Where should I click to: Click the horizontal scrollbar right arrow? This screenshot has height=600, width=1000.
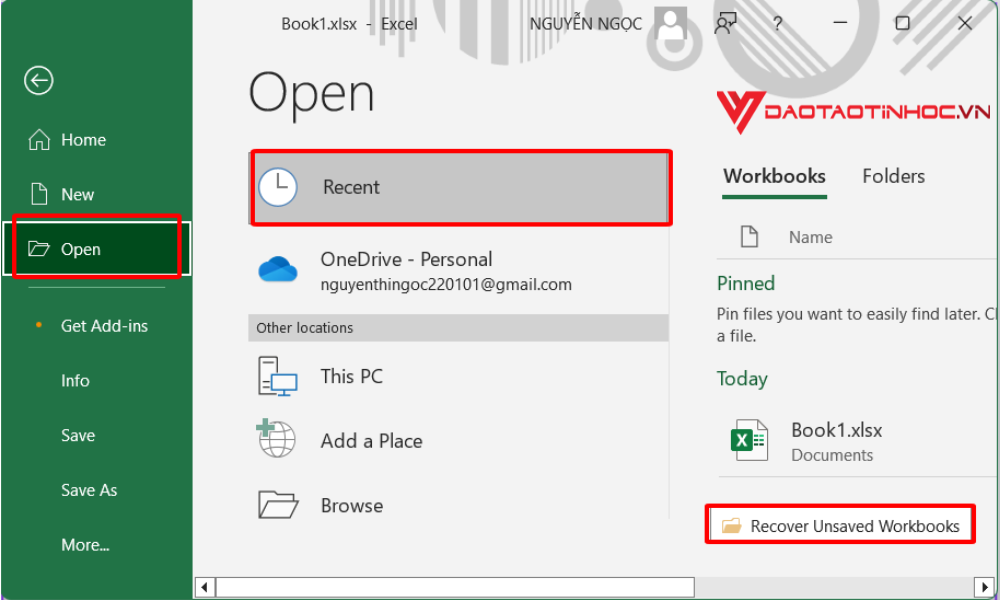point(983,587)
